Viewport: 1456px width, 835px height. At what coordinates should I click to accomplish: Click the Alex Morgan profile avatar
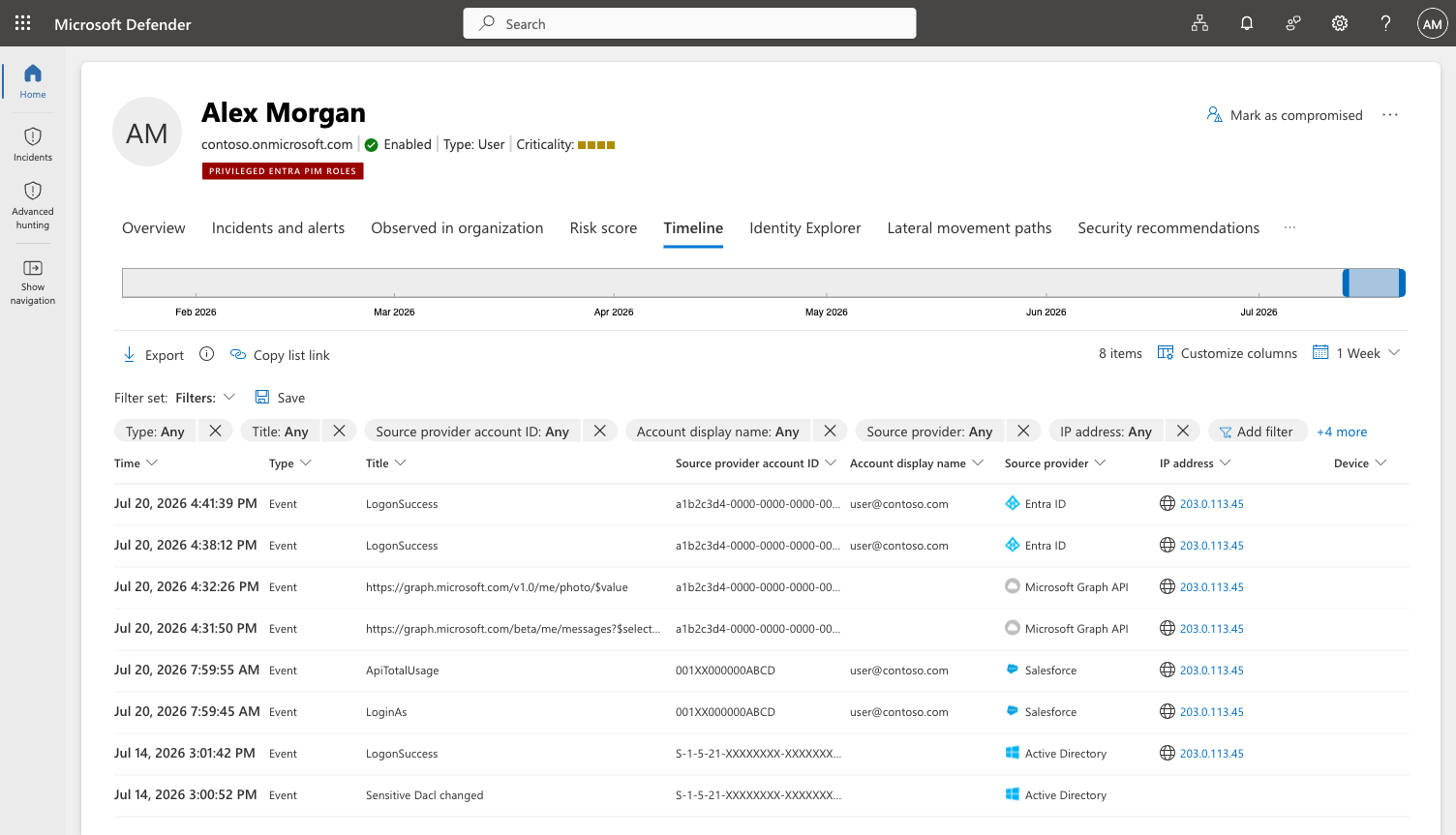coord(147,132)
